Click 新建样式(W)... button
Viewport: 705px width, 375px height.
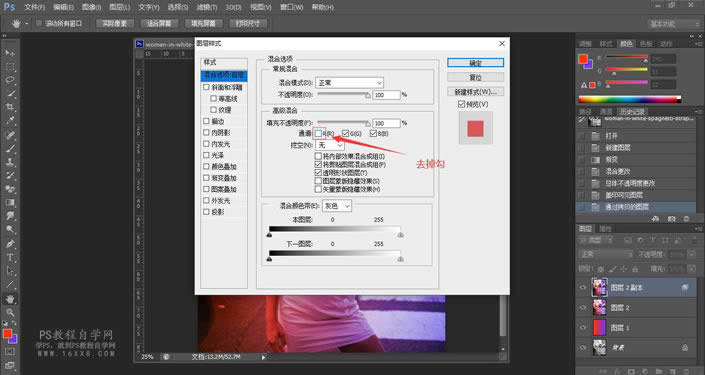[475, 92]
